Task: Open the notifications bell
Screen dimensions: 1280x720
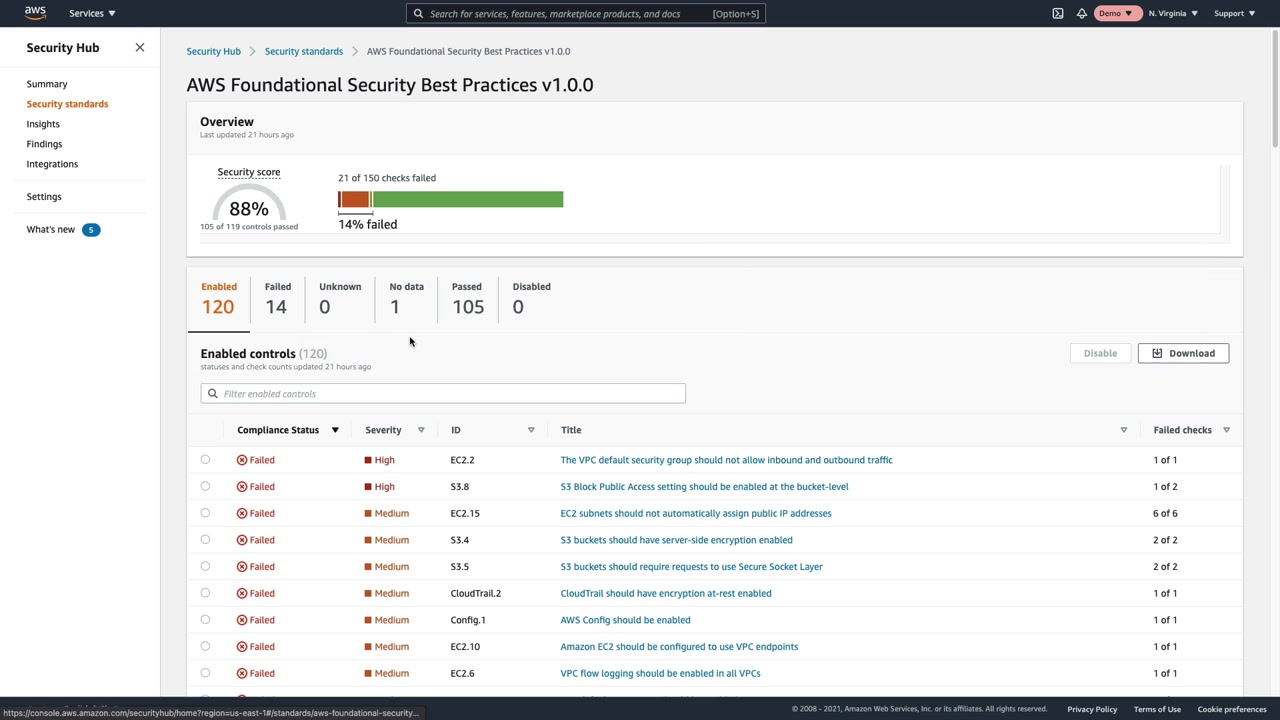Action: [1082, 13]
